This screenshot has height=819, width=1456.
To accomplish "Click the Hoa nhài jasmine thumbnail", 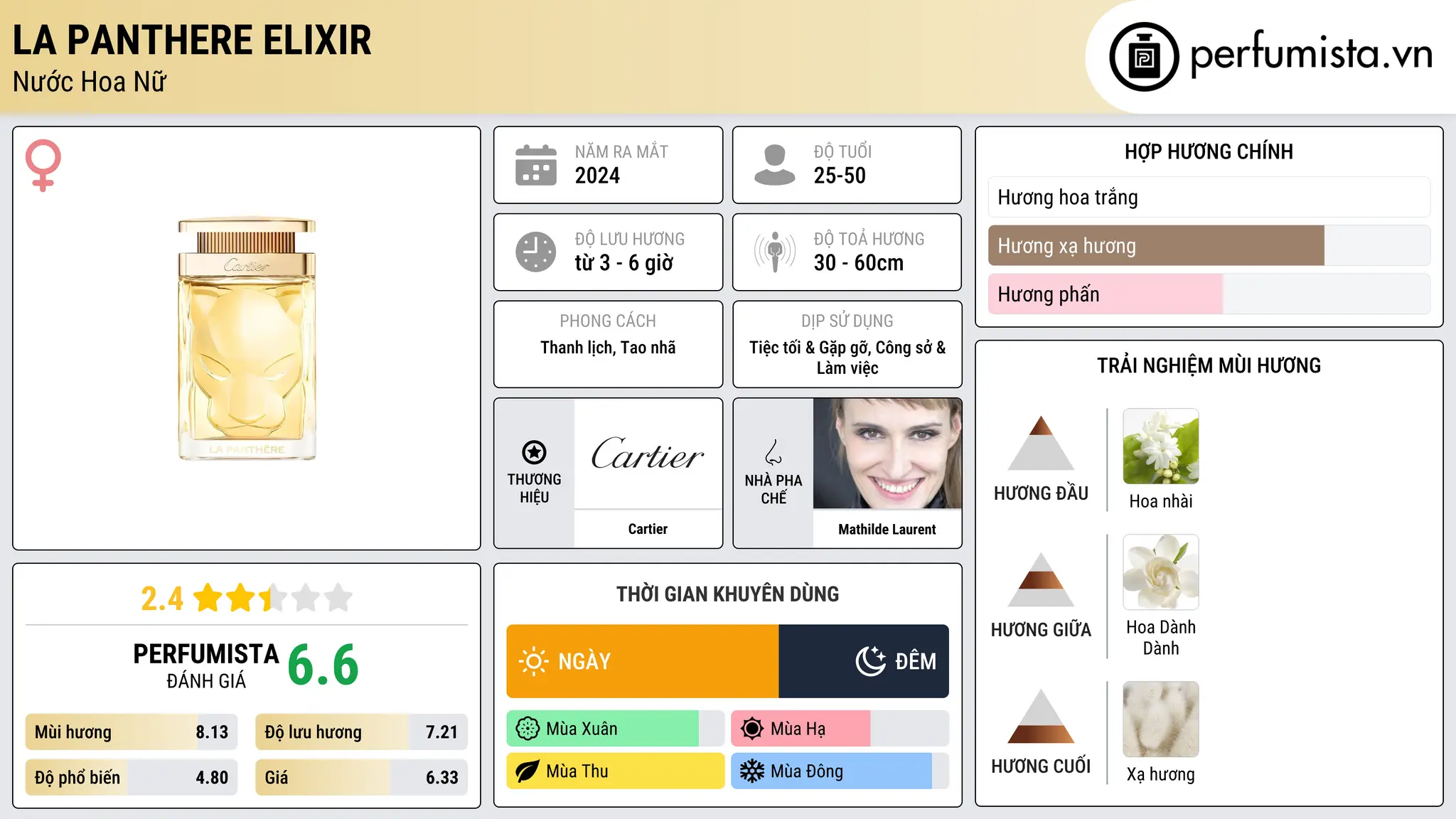I will (1161, 446).
